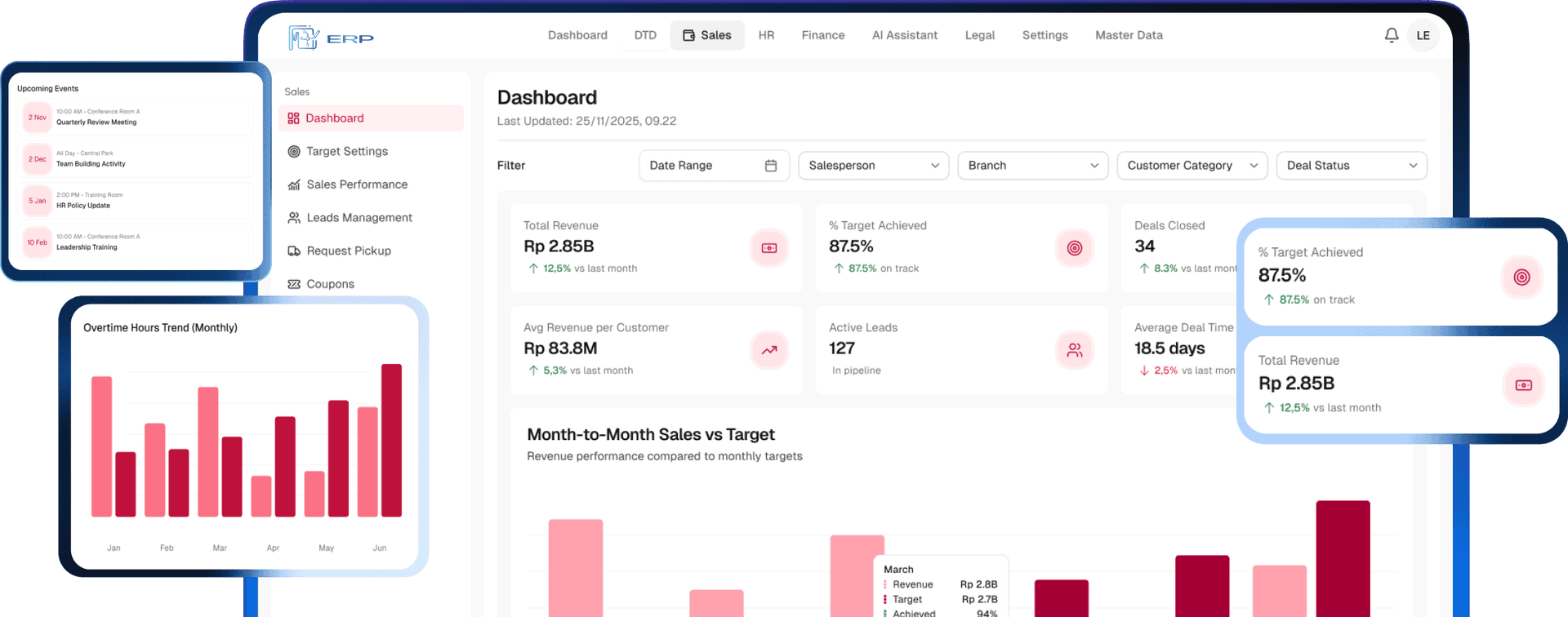Image resolution: width=1568 pixels, height=617 pixels.
Task: Open the Salesperson filter dropdown
Action: tap(874, 166)
